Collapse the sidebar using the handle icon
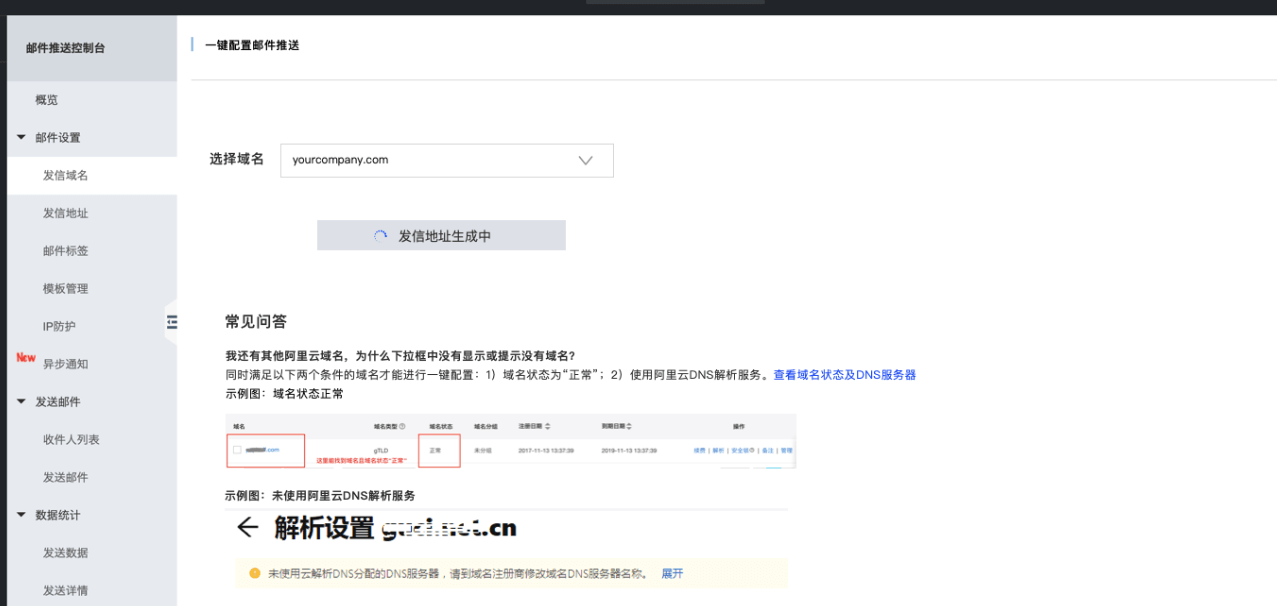 click(171, 322)
